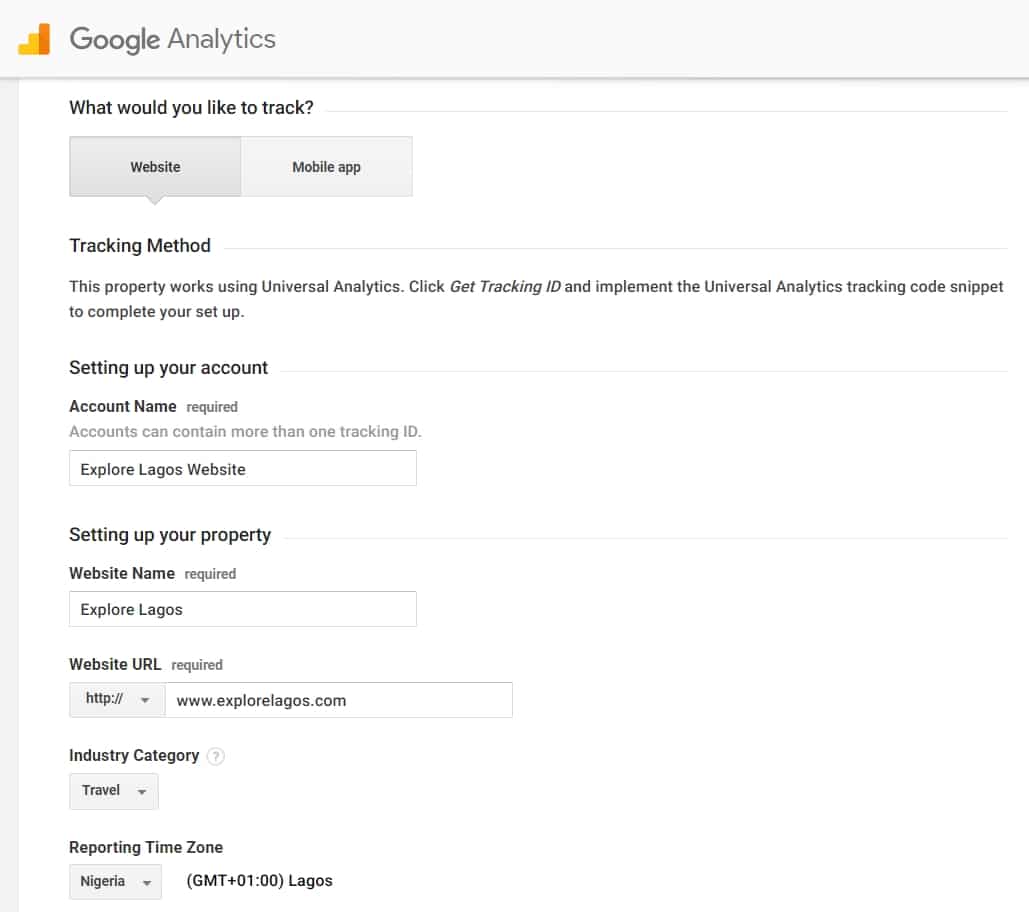Image resolution: width=1029 pixels, height=912 pixels.
Task: Edit the Website URL field www.explorelagos.com
Action: tap(339, 700)
